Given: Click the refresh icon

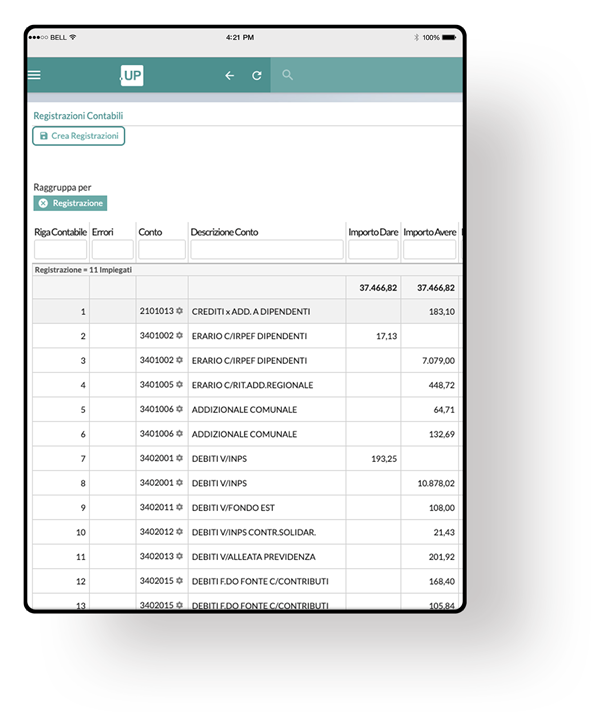Looking at the screenshot, I should [257, 75].
